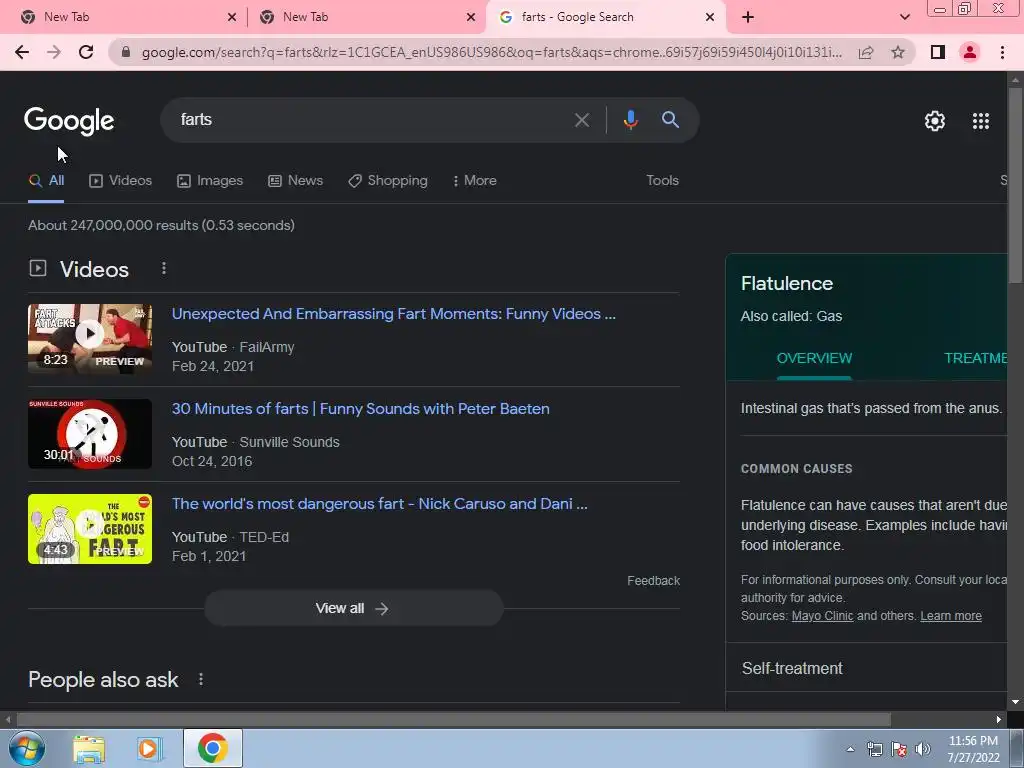Open the Google apps grid
Viewport: 1024px width, 768px height.
[x=980, y=121]
